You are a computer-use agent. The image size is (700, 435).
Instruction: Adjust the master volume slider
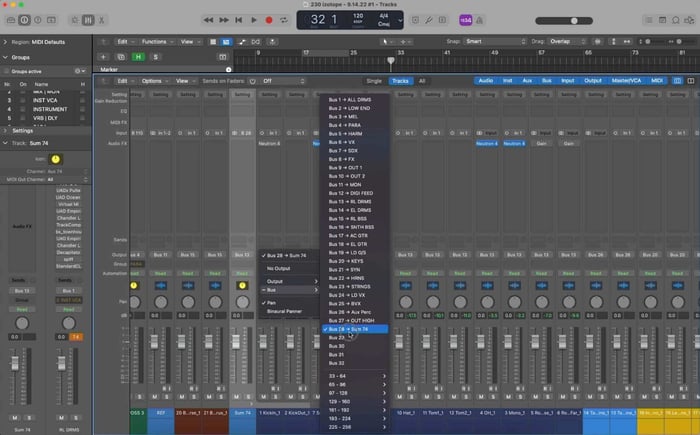pyautogui.click(x=574, y=21)
